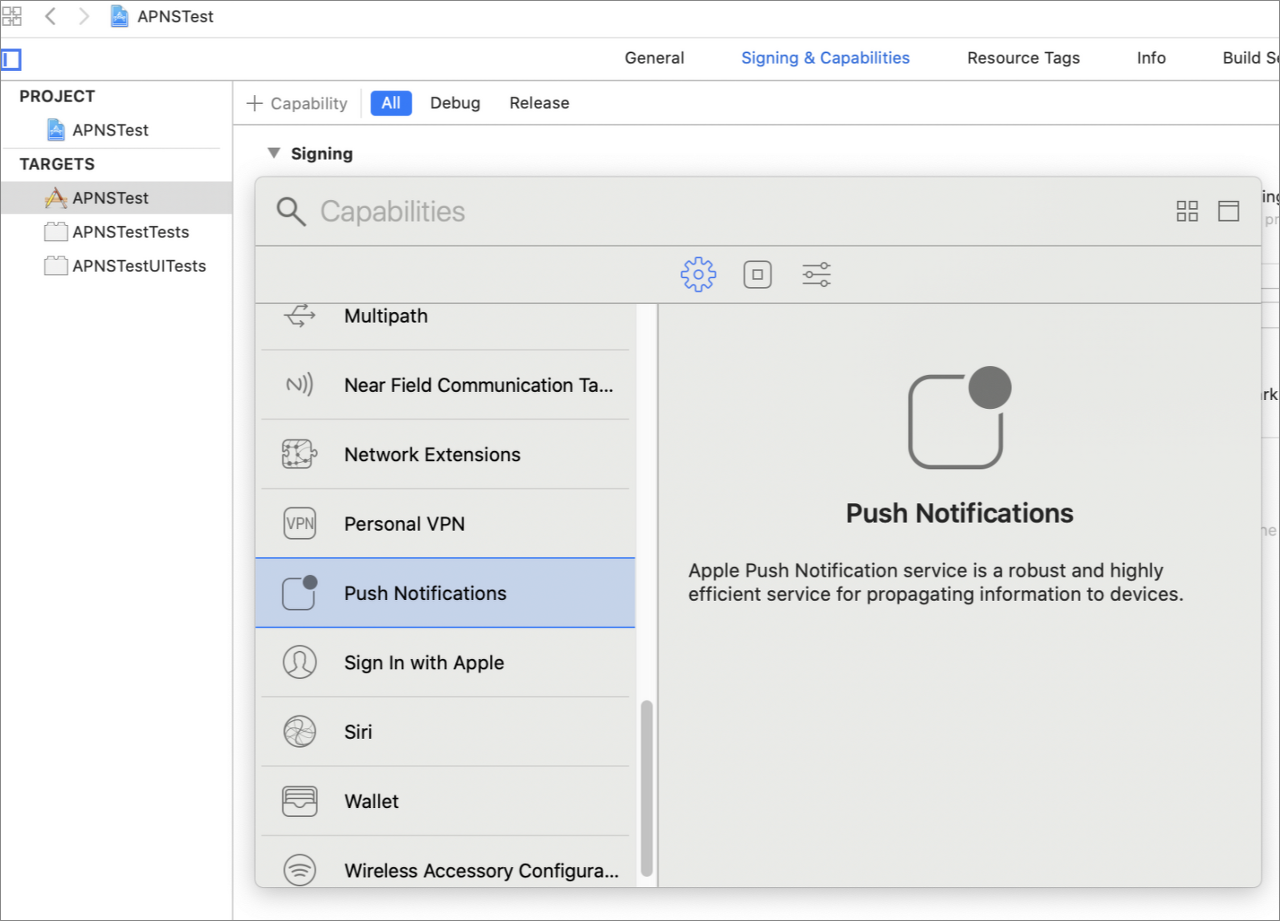
Task: Choose Siri capability row
Action: (445, 732)
